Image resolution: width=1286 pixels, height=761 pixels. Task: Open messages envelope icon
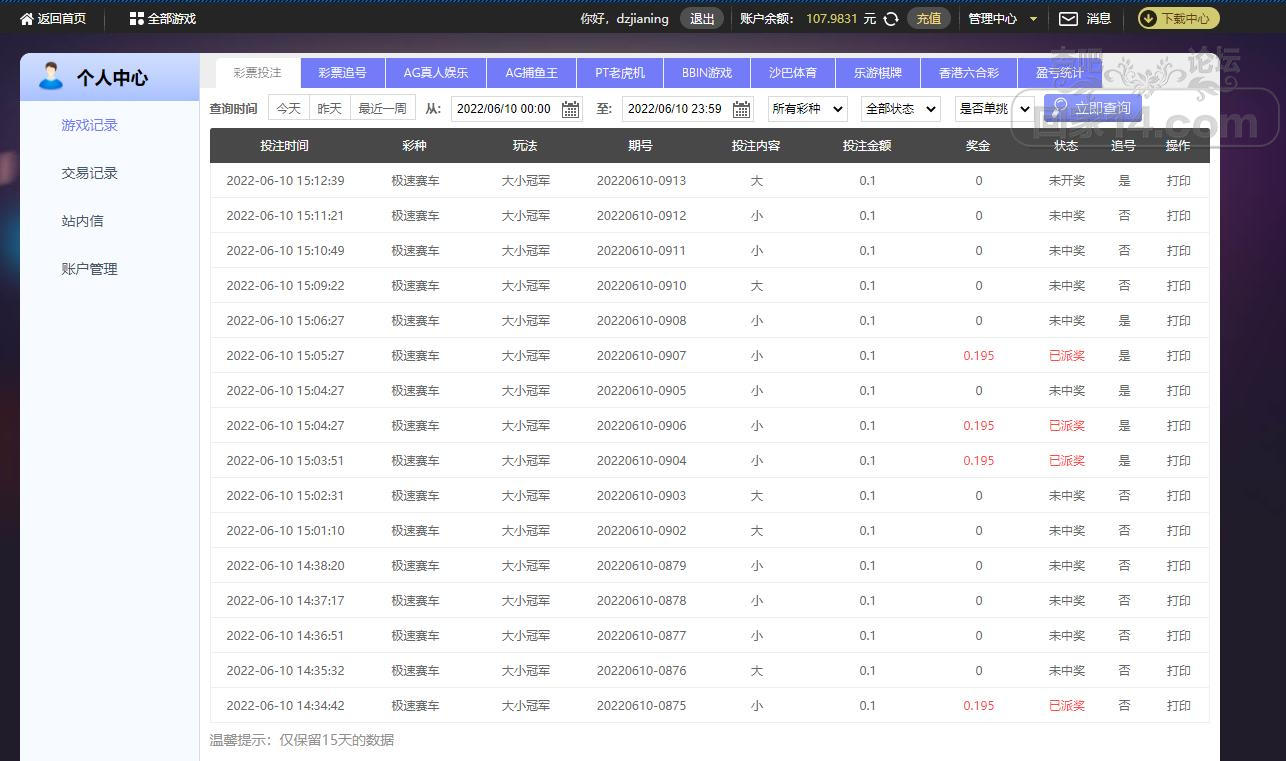click(x=1068, y=18)
